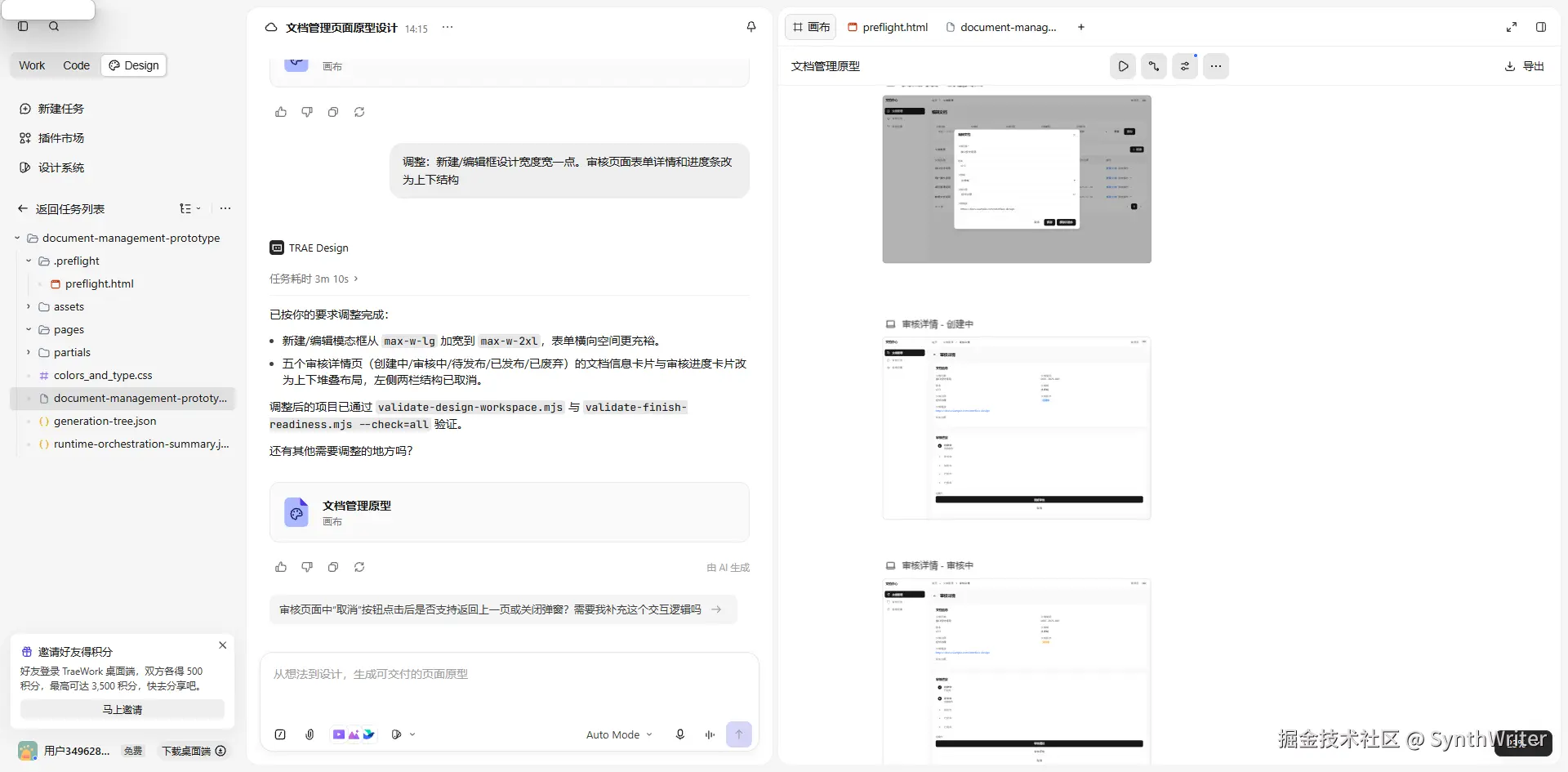
Task: Add a new tab with plus icon
Action: tap(1081, 27)
